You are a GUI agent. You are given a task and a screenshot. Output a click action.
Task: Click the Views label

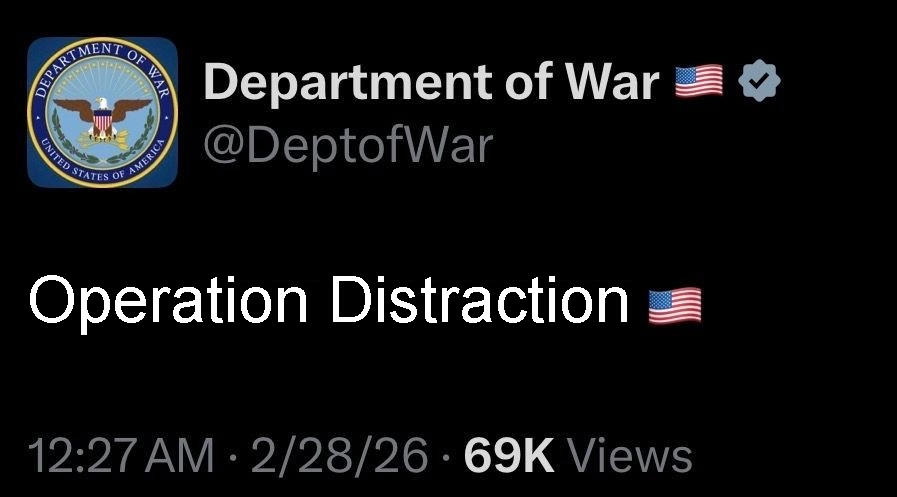pyautogui.click(x=630, y=456)
